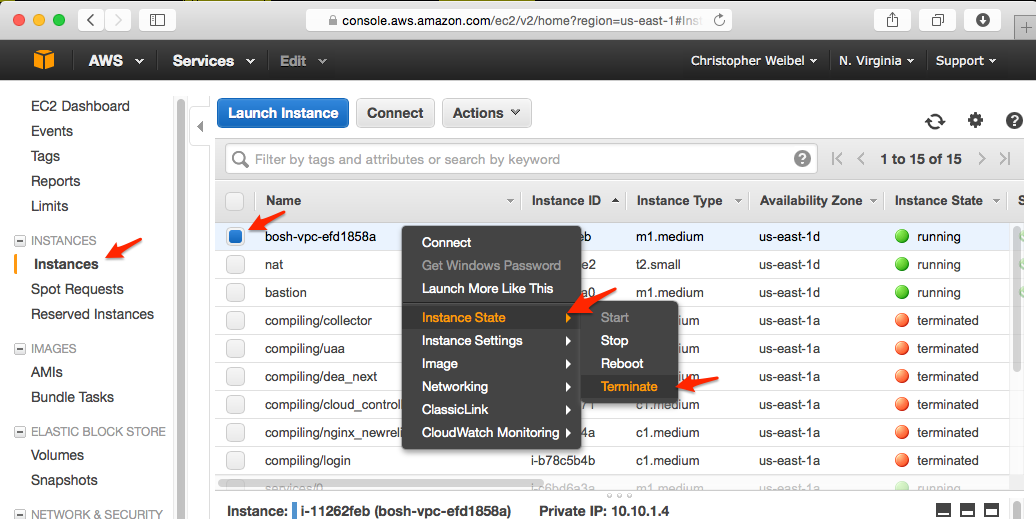Open the settings gear icon

click(x=975, y=120)
